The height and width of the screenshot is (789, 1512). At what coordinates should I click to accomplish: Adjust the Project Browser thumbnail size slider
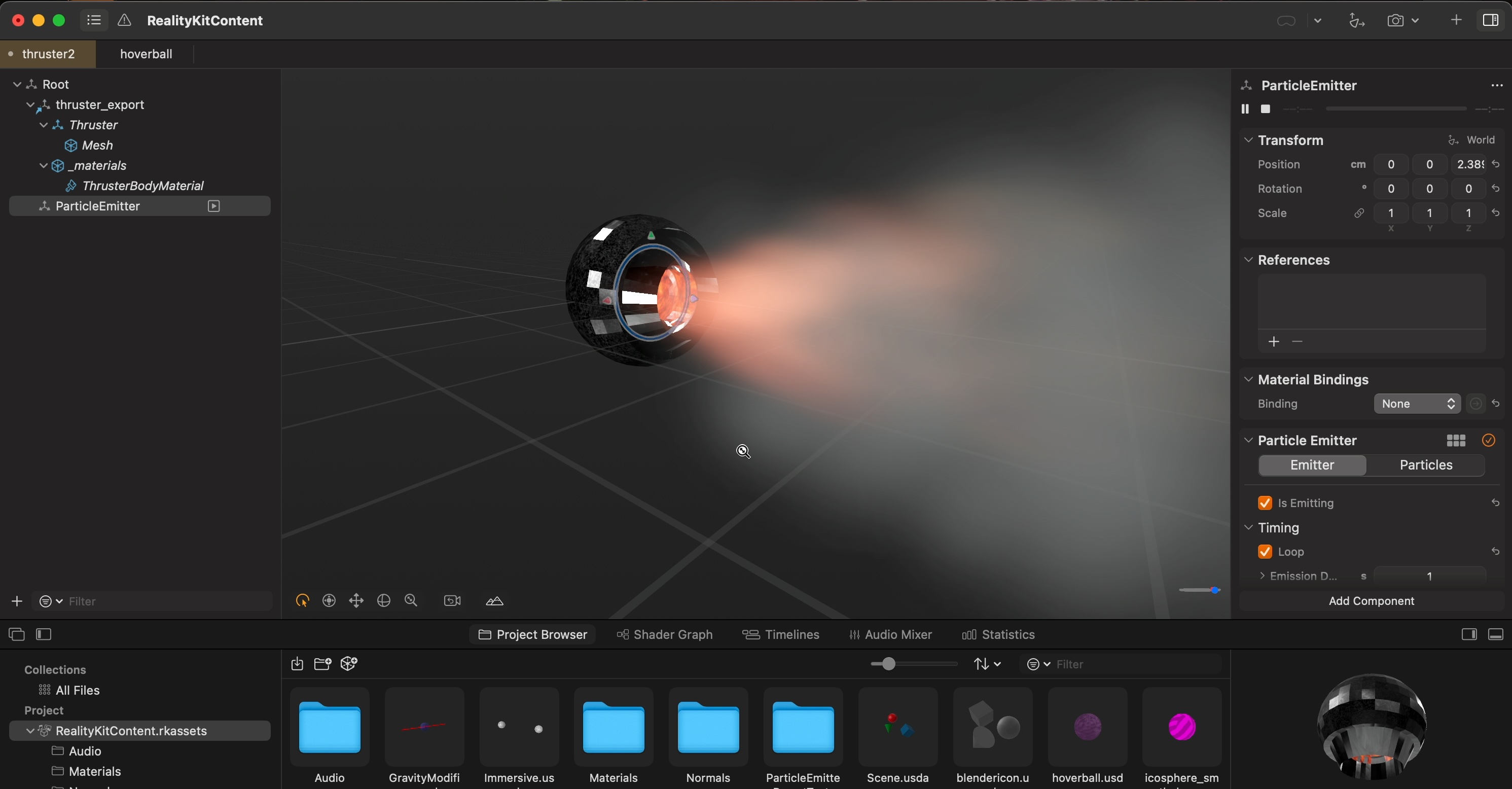(x=889, y=664)
